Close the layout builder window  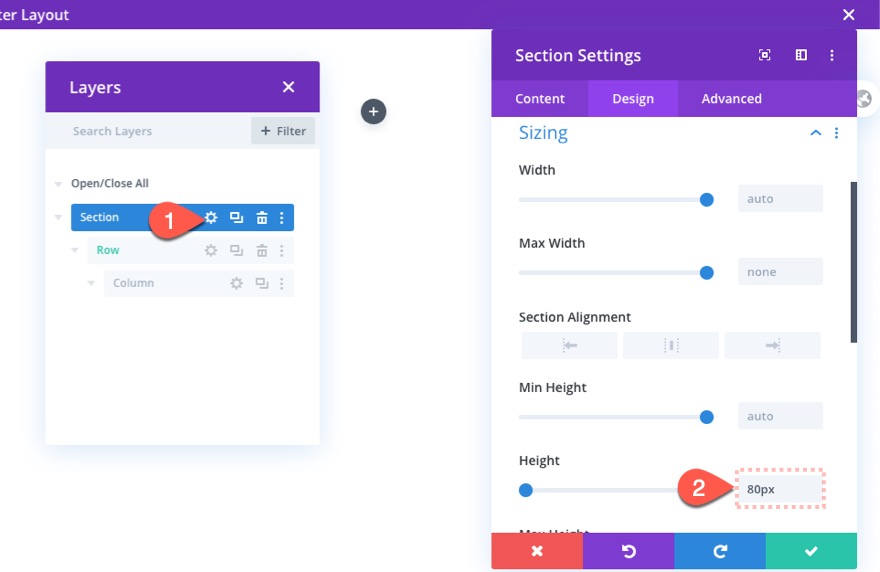click(849, 15)
